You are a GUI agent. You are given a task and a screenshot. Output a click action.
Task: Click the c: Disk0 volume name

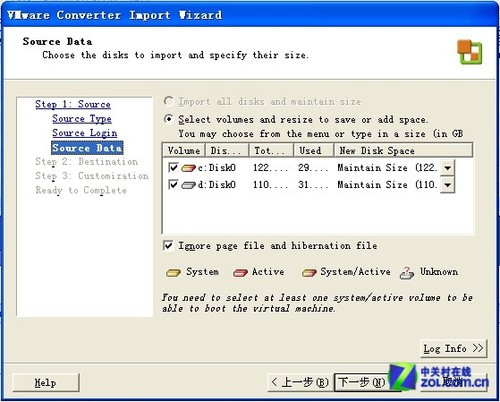point(217,168)
